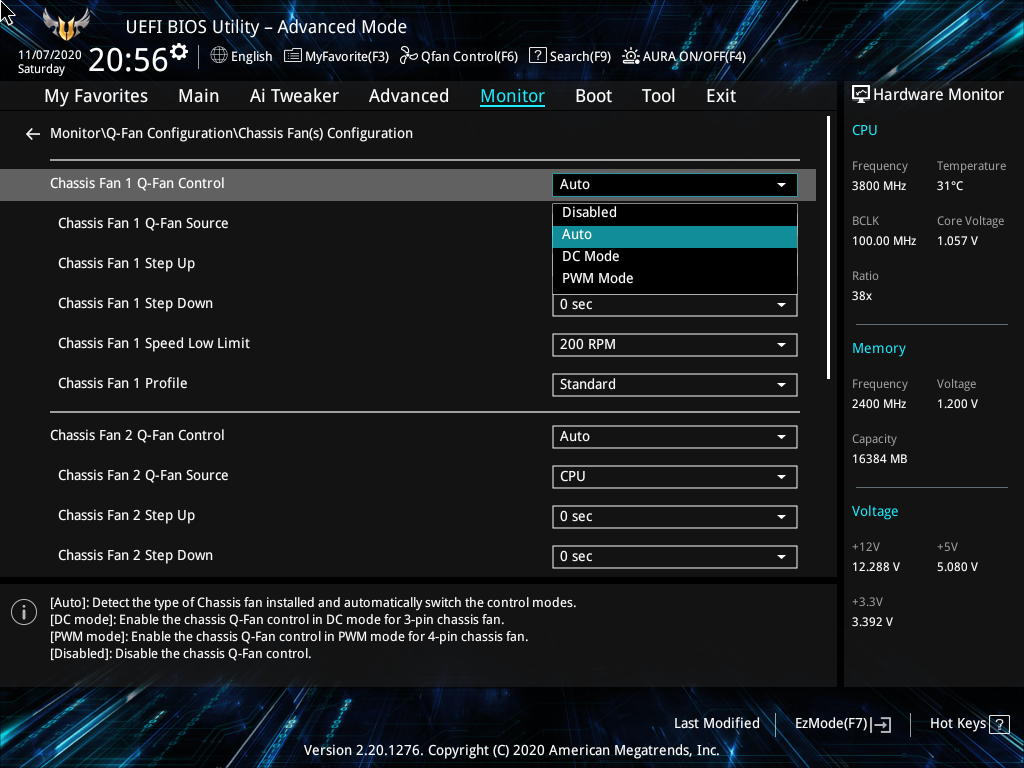Click Core Voltage value 1.057 V

coord(957,241)
